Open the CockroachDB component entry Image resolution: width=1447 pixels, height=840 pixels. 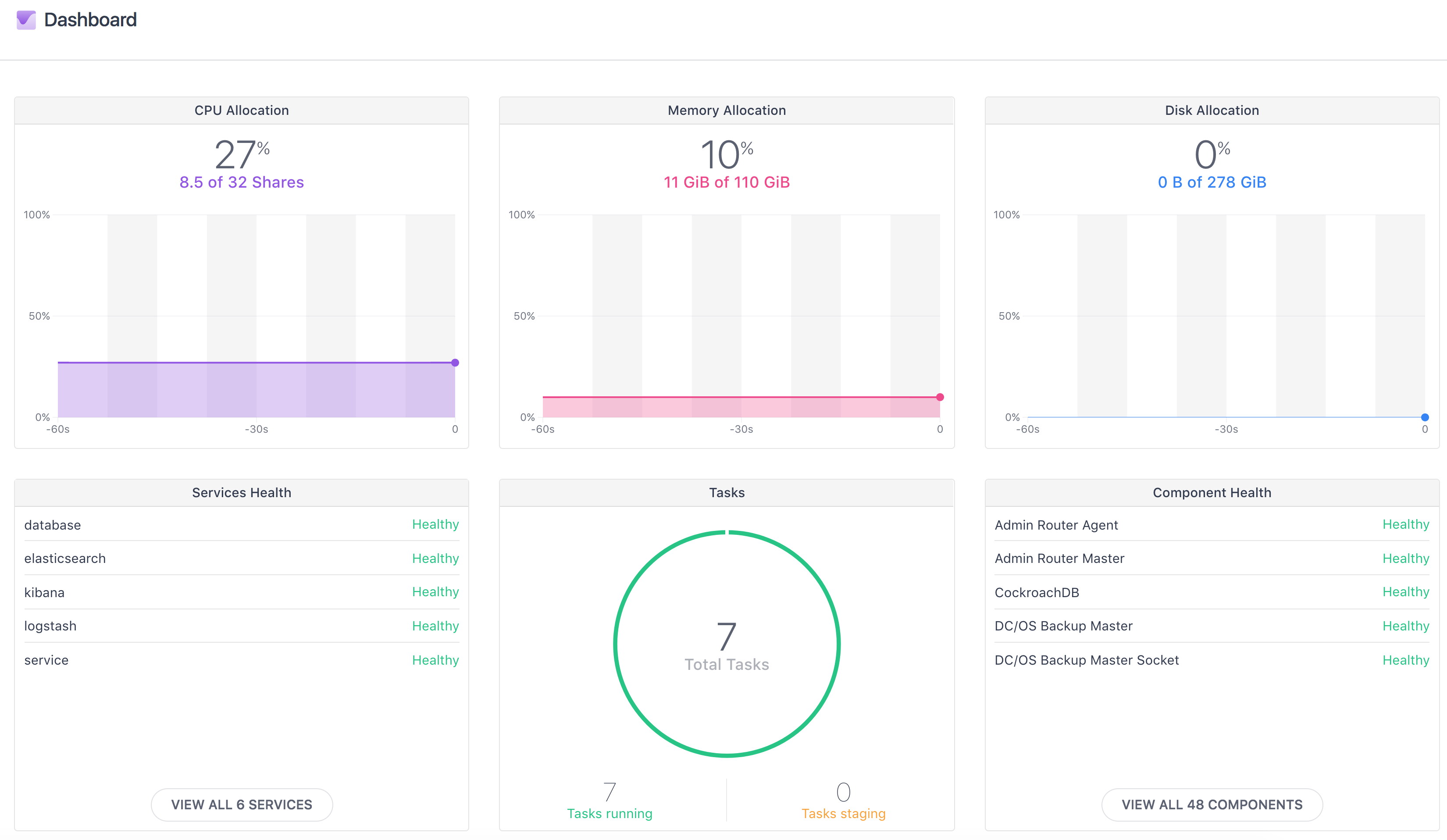1037,593
